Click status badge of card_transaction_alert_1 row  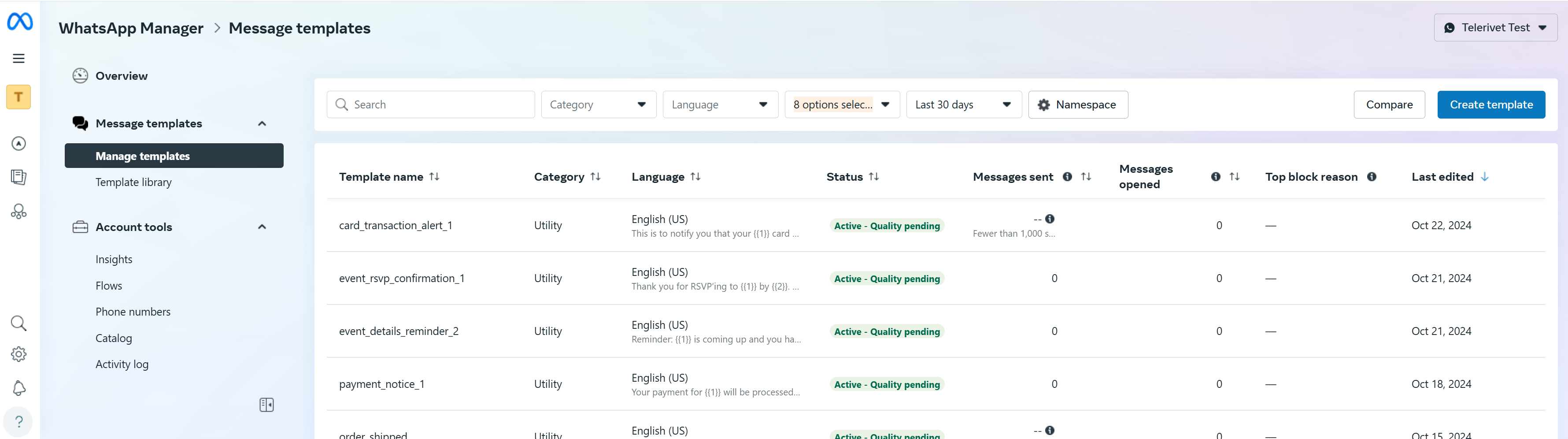887,226
